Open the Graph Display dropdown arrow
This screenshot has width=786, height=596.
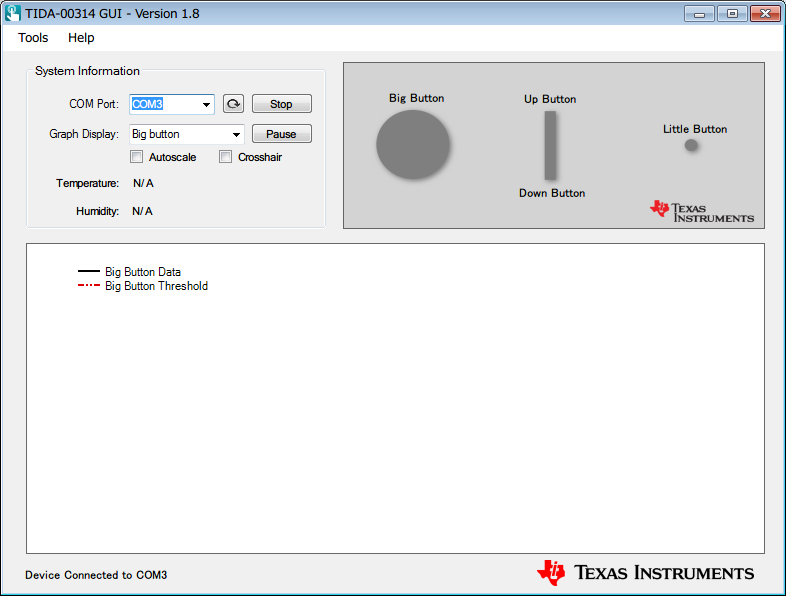(236, 134)
